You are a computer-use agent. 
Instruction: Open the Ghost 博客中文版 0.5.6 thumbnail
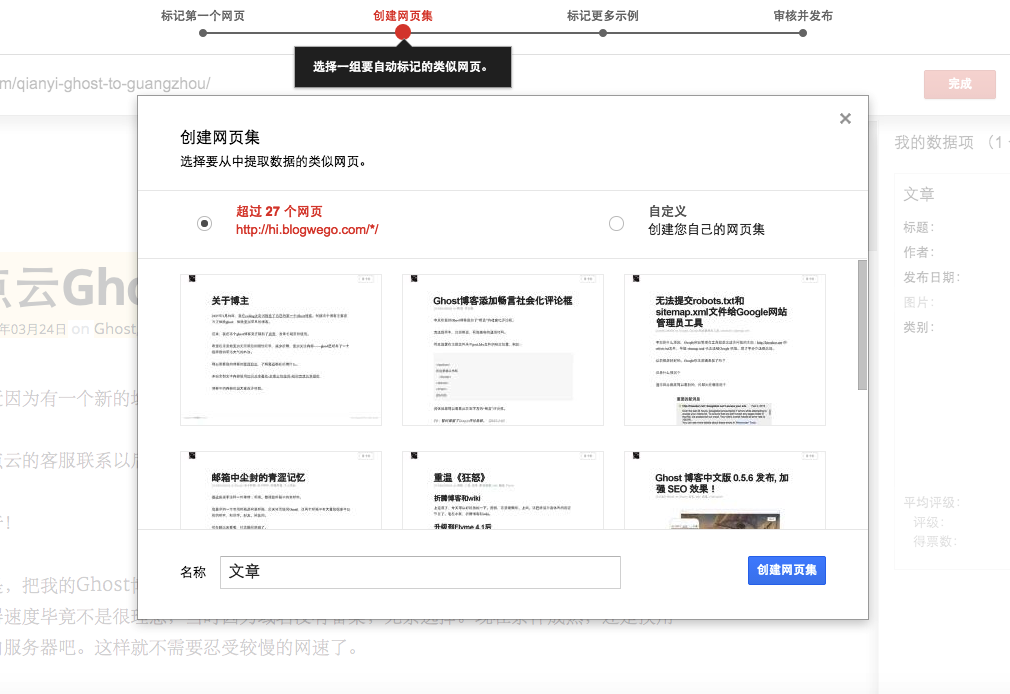(725, 490)
